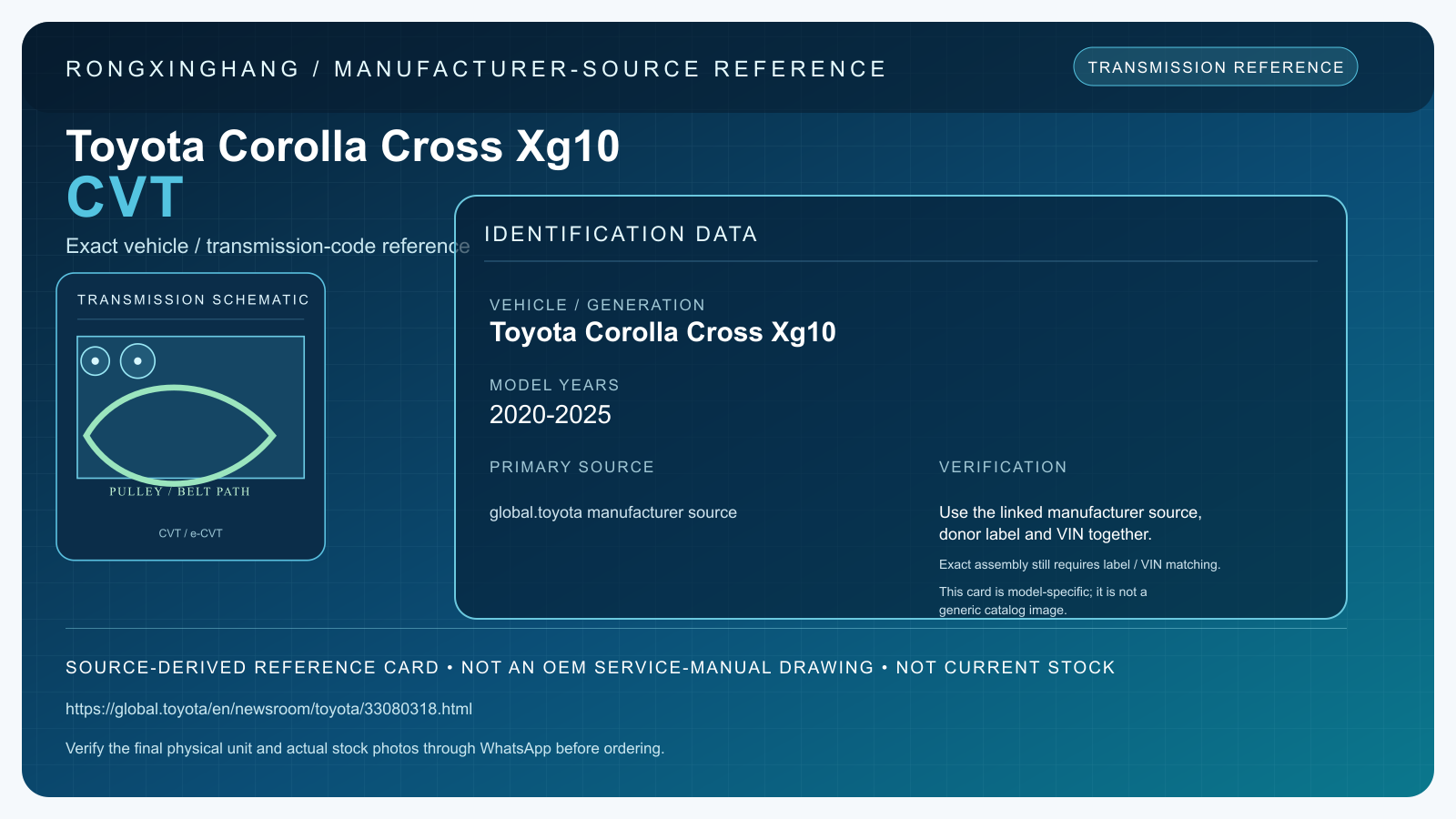This screenshot has height=819, width=1456.
Task: Click the large 'CVT' title
Action: coord(126,197)
